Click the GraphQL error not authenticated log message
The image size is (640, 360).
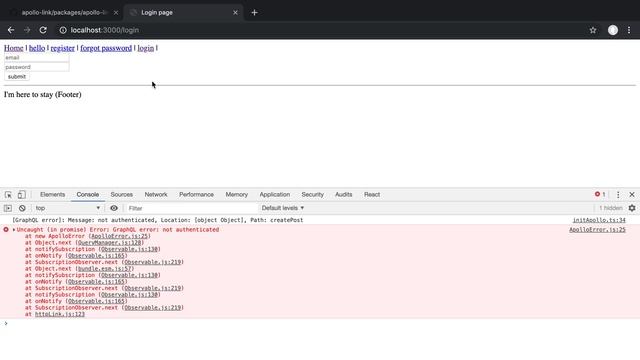click(158, 220)
